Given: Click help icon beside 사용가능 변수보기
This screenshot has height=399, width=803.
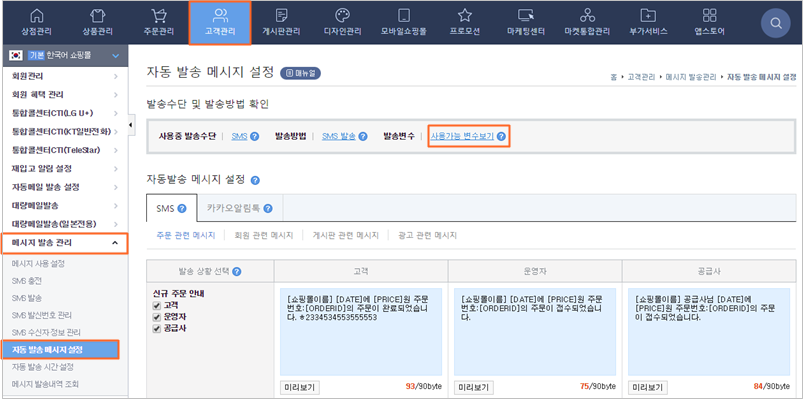Looking at the screenshot, I should pos(501,137).
